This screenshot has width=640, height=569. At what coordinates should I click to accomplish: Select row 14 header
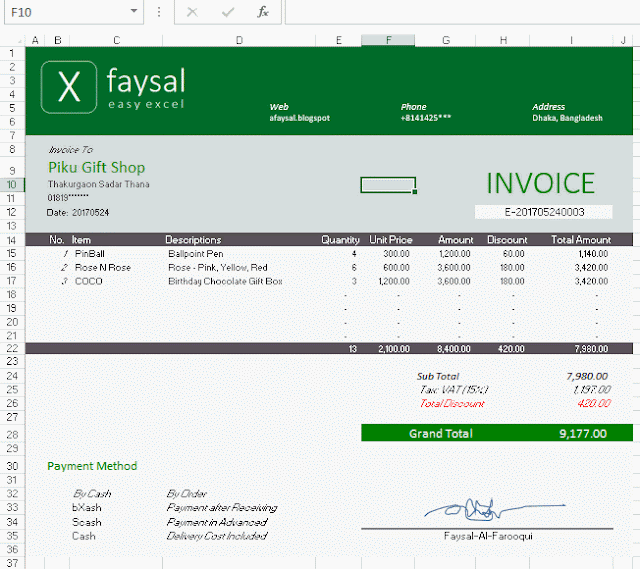tap(12, 240)
